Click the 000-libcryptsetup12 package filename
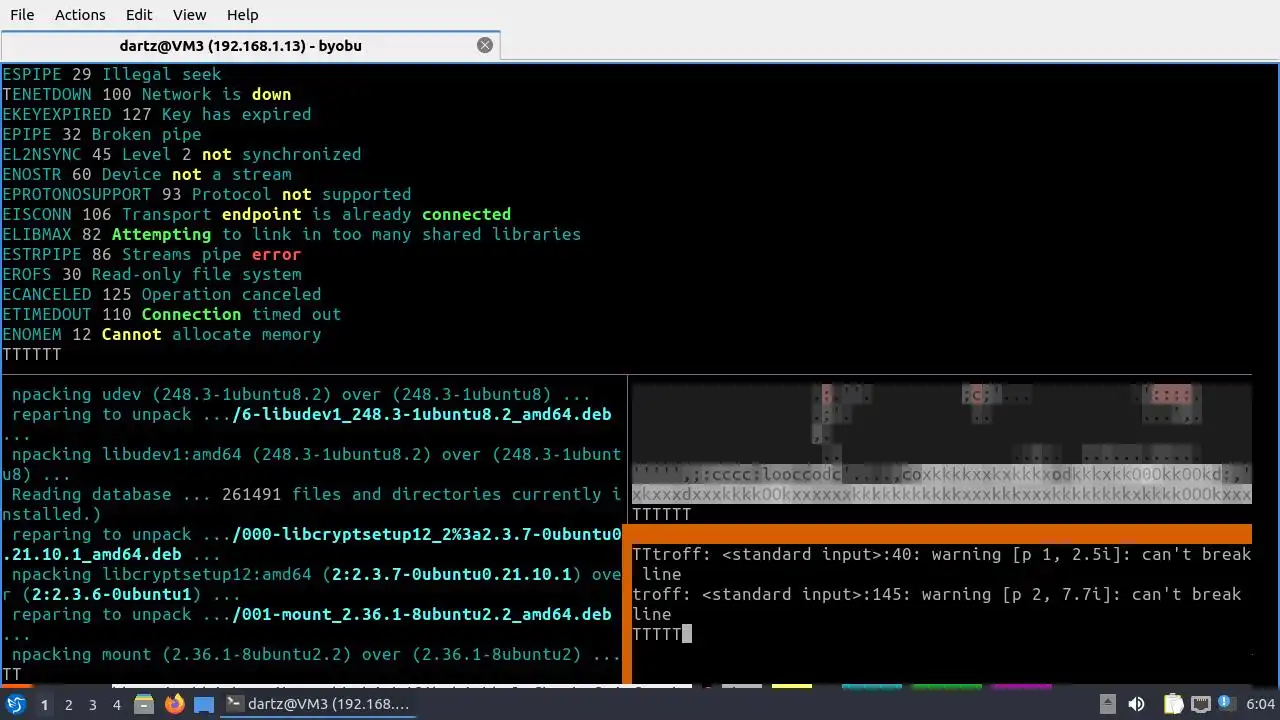1280x720 pixels. point(312,544)
